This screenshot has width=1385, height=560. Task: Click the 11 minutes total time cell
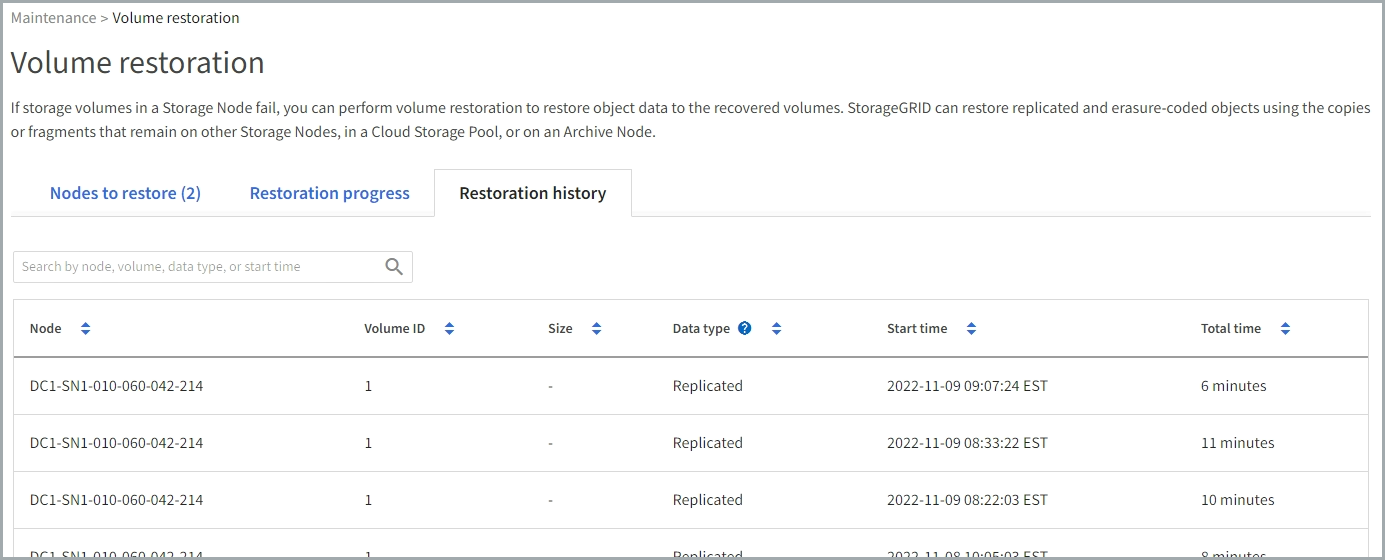[x=1237, y=443]
